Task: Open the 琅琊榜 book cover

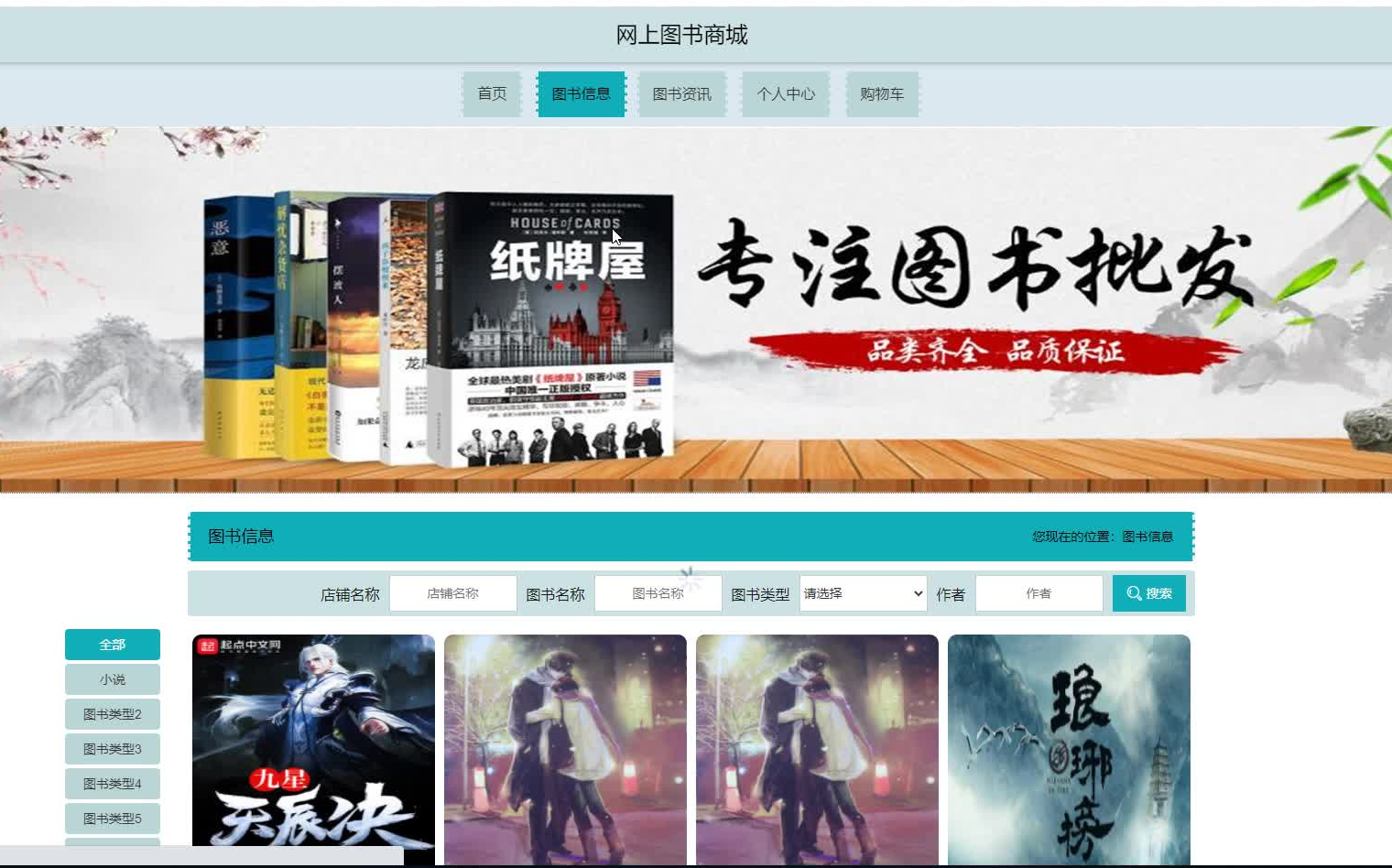Action: point(1069,749)
